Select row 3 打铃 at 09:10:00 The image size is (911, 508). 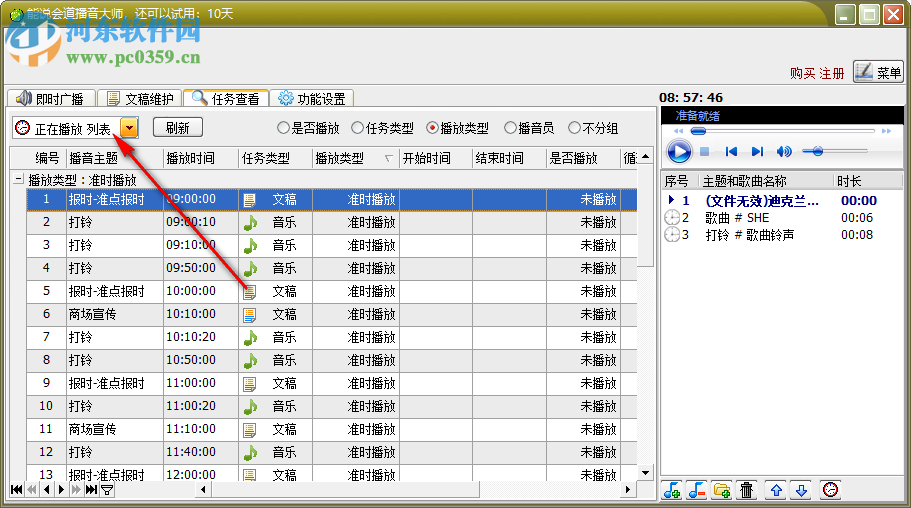(332, 245)
